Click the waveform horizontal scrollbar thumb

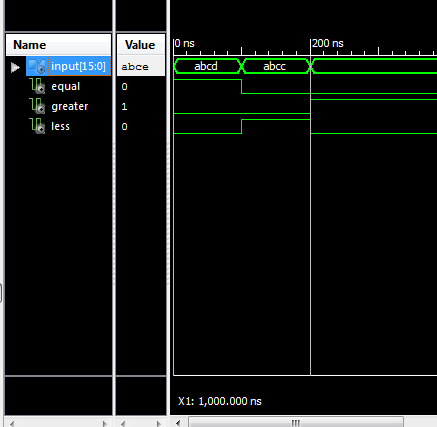click(296, 423)
